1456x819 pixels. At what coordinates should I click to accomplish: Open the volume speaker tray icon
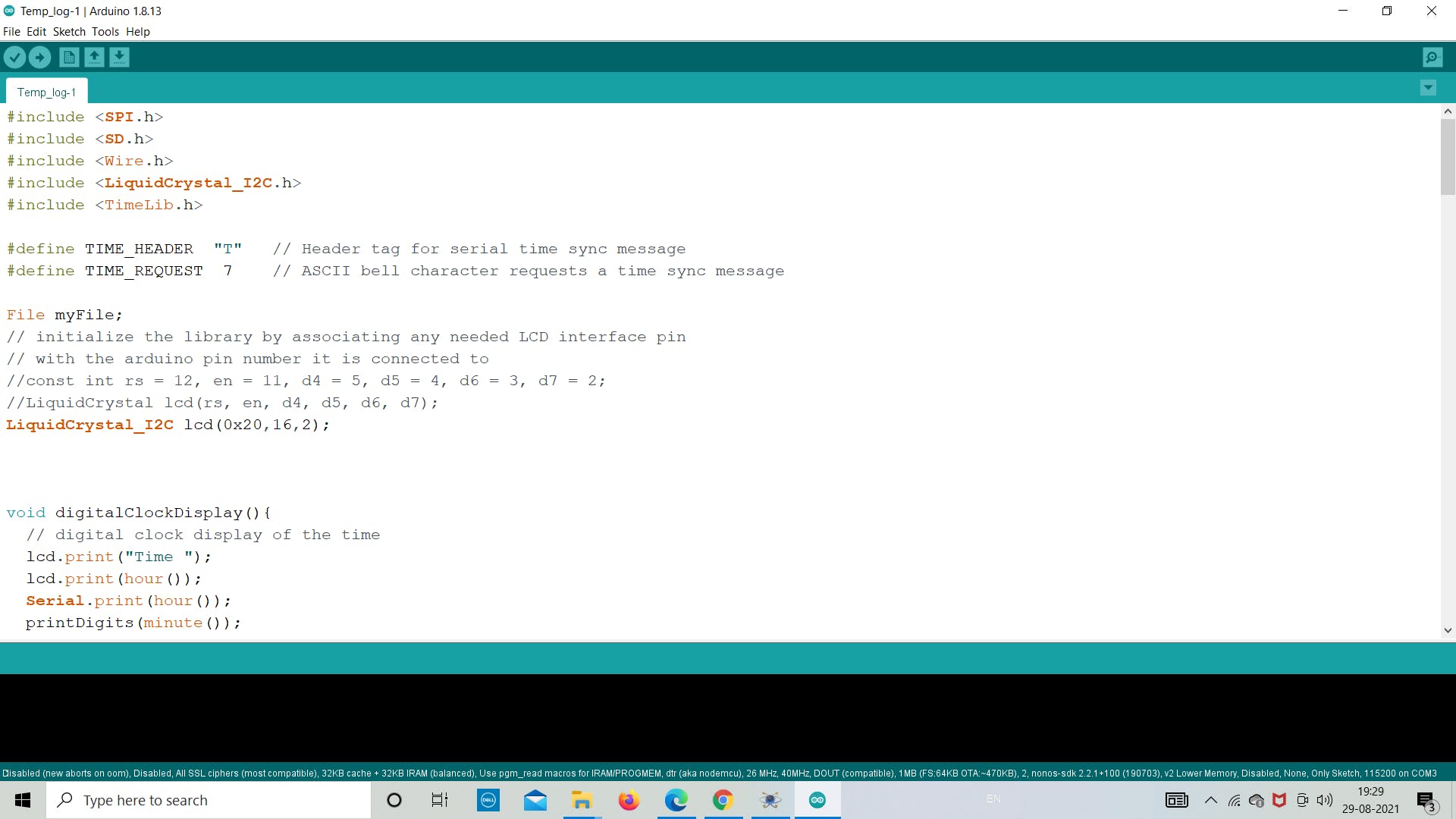pos(1325,800)
